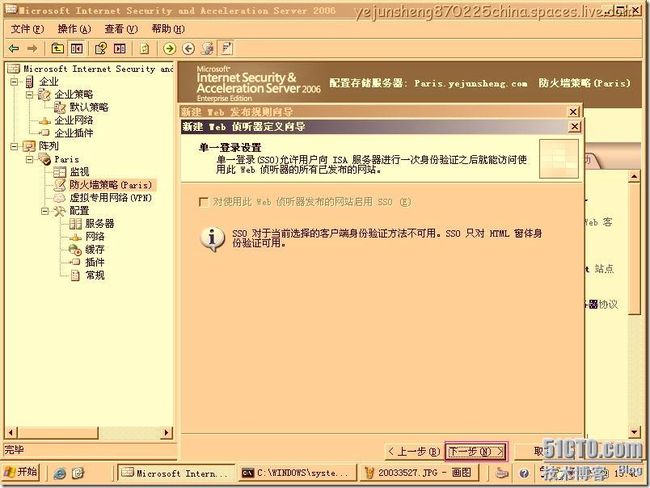Select 插件 under 配置
The width and height of the screenshot is (650, 488).
point(95,262)
